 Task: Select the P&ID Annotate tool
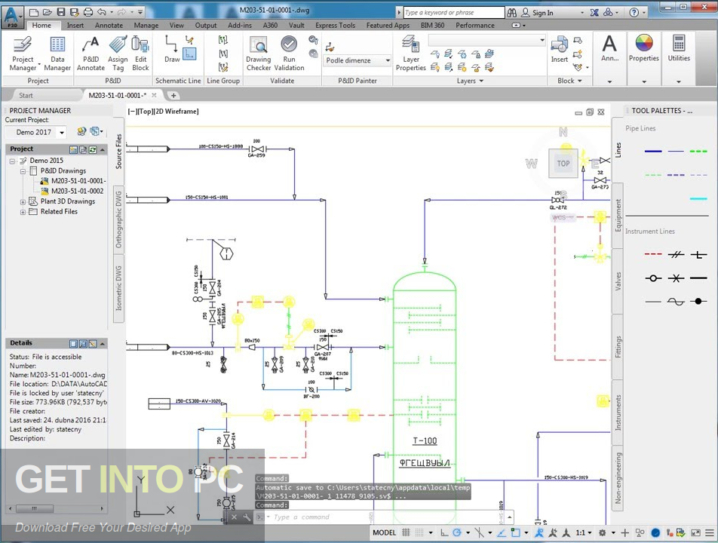(91, 54)
